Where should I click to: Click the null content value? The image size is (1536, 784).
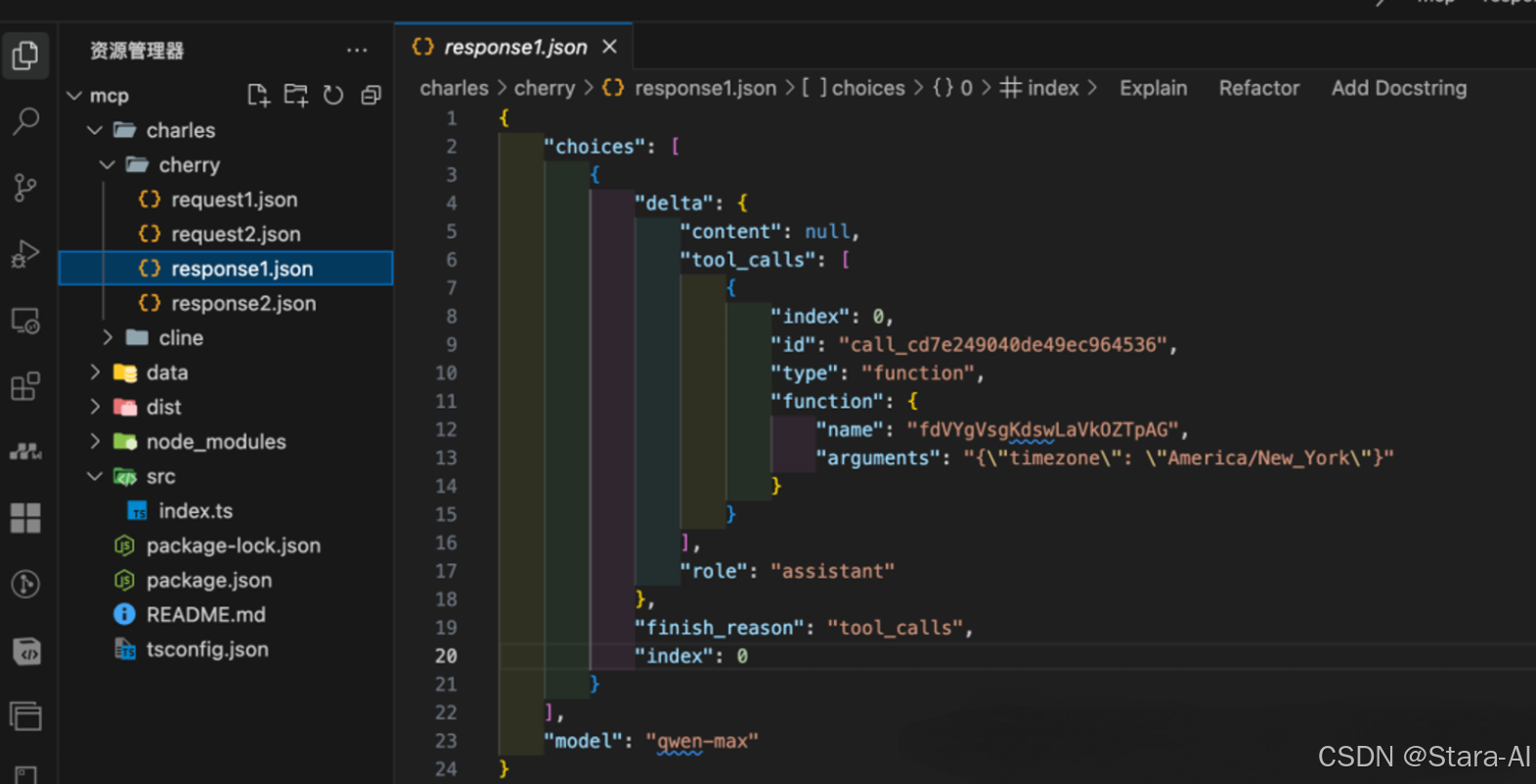[827, 232]
